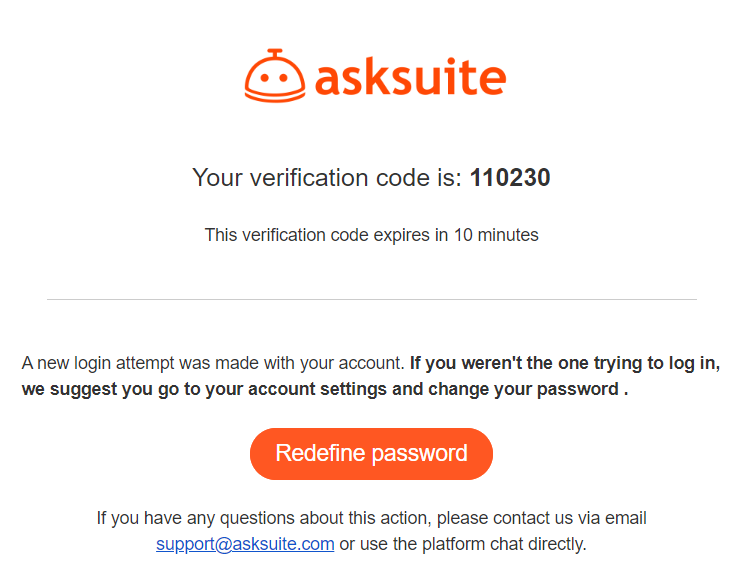729x575 pixels.
Task: Click 'A new login attempt was made' sentence
Action: [212, 363]
